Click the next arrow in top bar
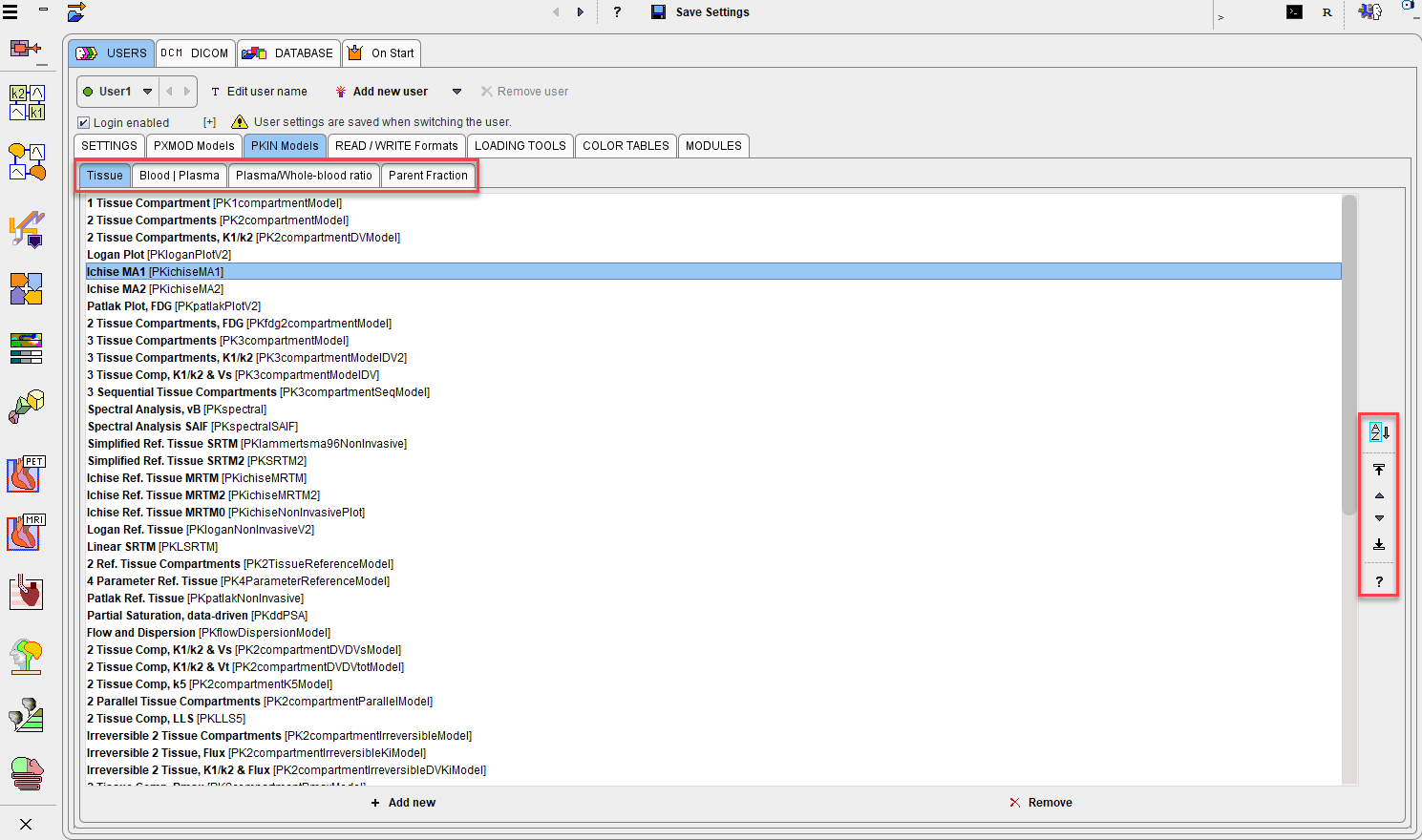 [x=580, y=12]
